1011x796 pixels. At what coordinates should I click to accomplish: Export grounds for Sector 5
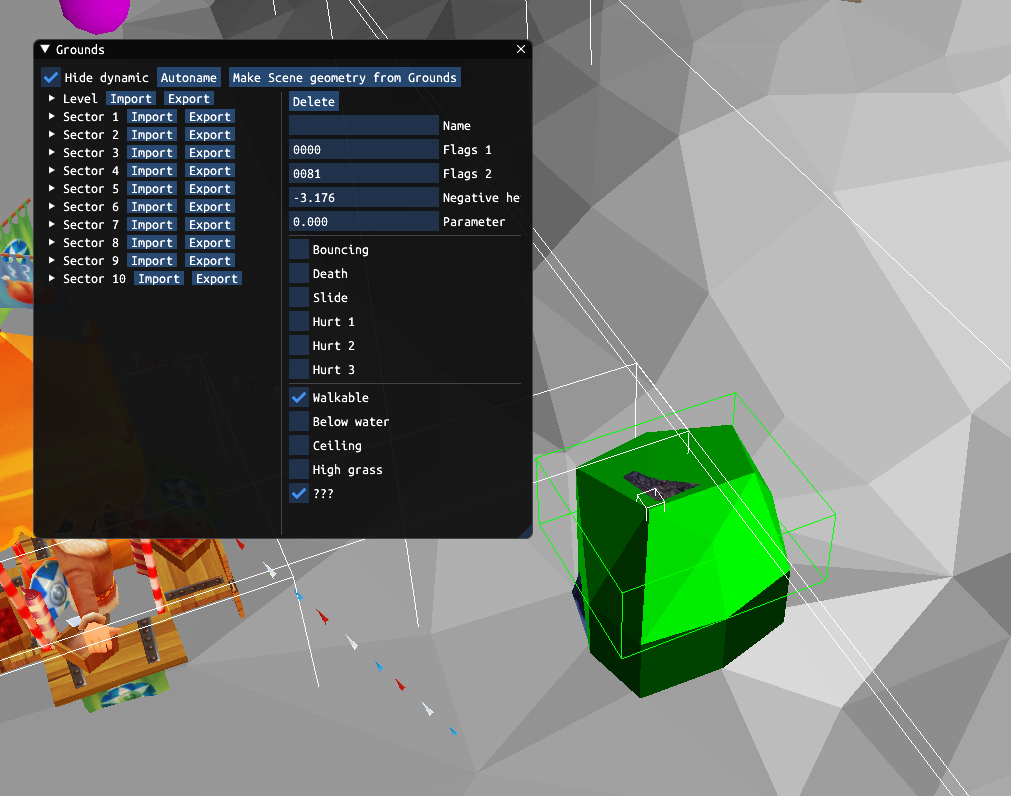(x=210, y=189)
